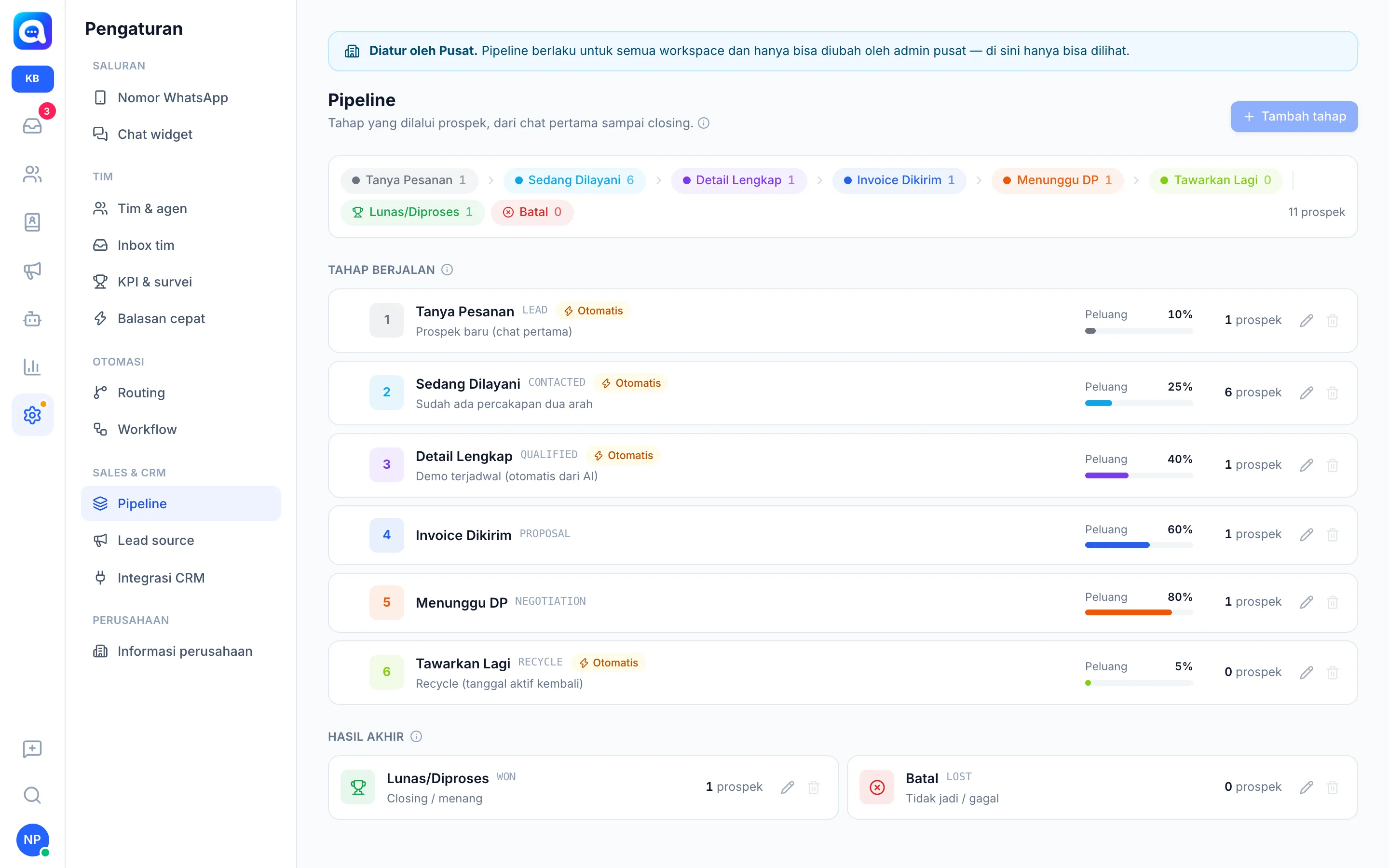This screenshot has height=868, width=1389.
Task: Open the NP user avatar
Action: (32, 839)
